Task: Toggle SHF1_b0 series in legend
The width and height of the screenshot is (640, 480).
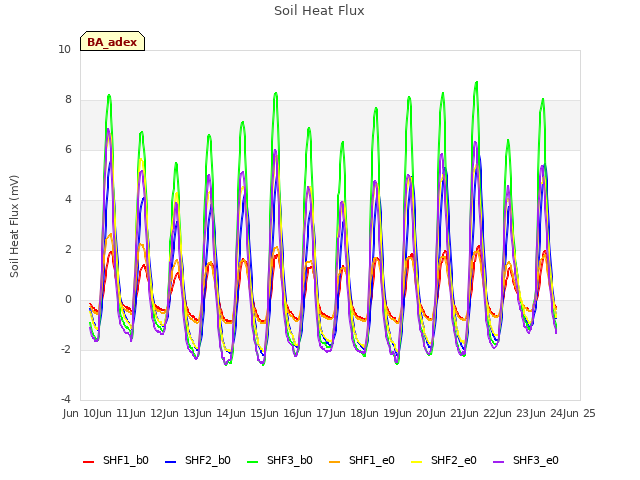Action: (x=116, y=460)
